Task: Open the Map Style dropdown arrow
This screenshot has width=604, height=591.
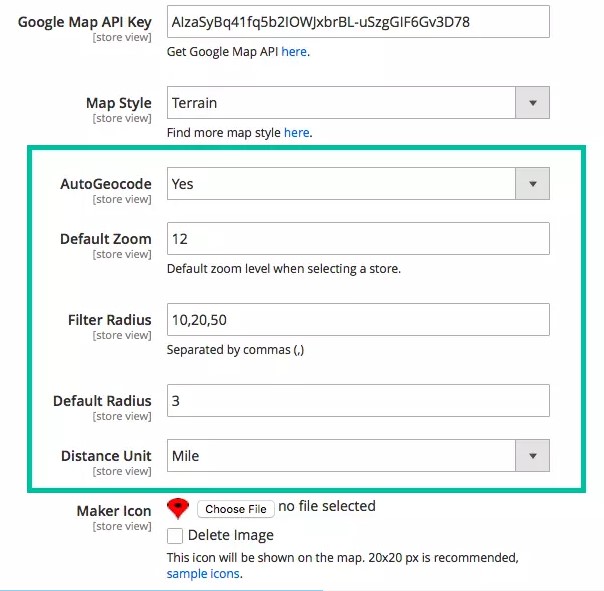Action: pyautogui.click(x=532, y=103)
